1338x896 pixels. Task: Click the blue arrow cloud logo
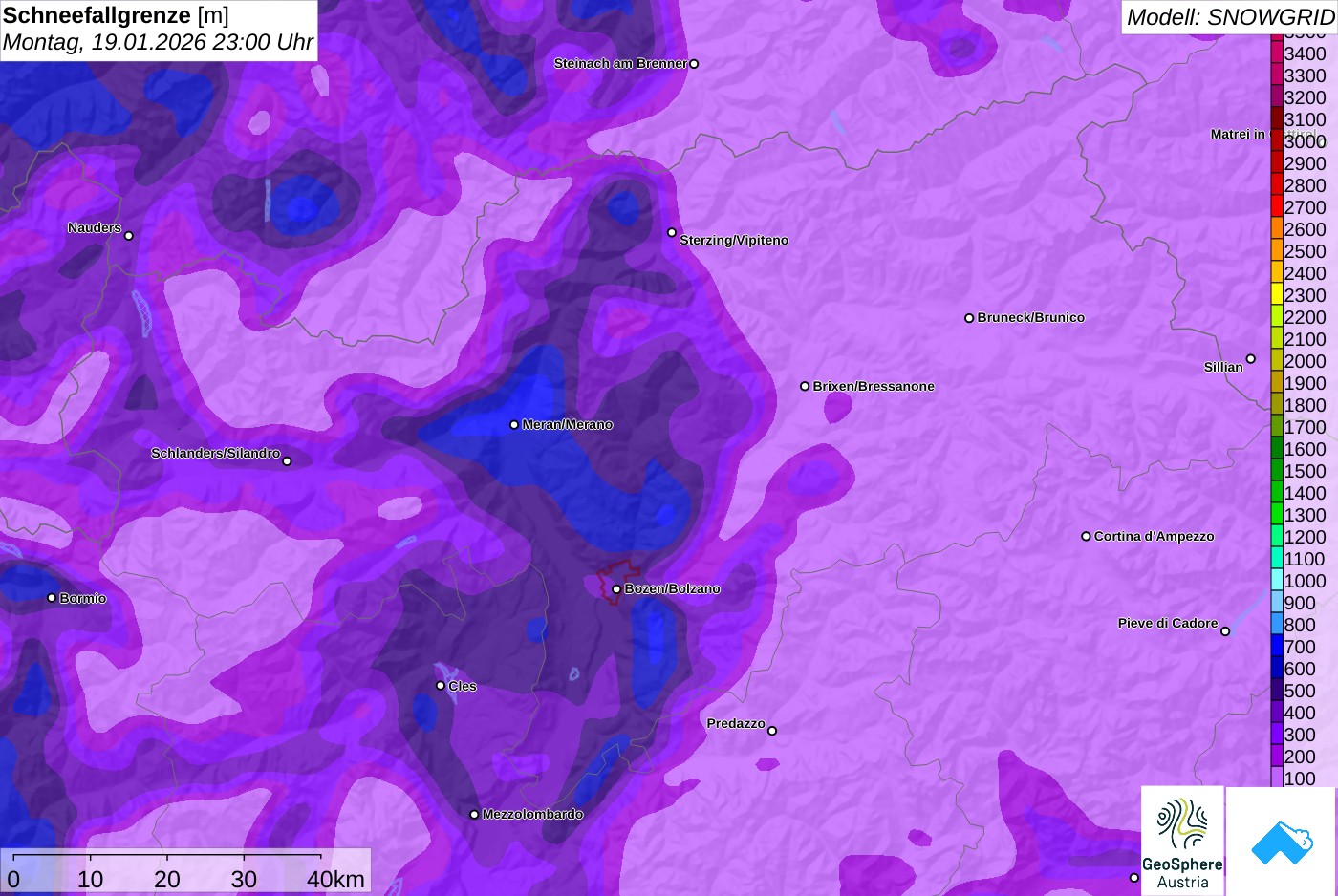1282,842
